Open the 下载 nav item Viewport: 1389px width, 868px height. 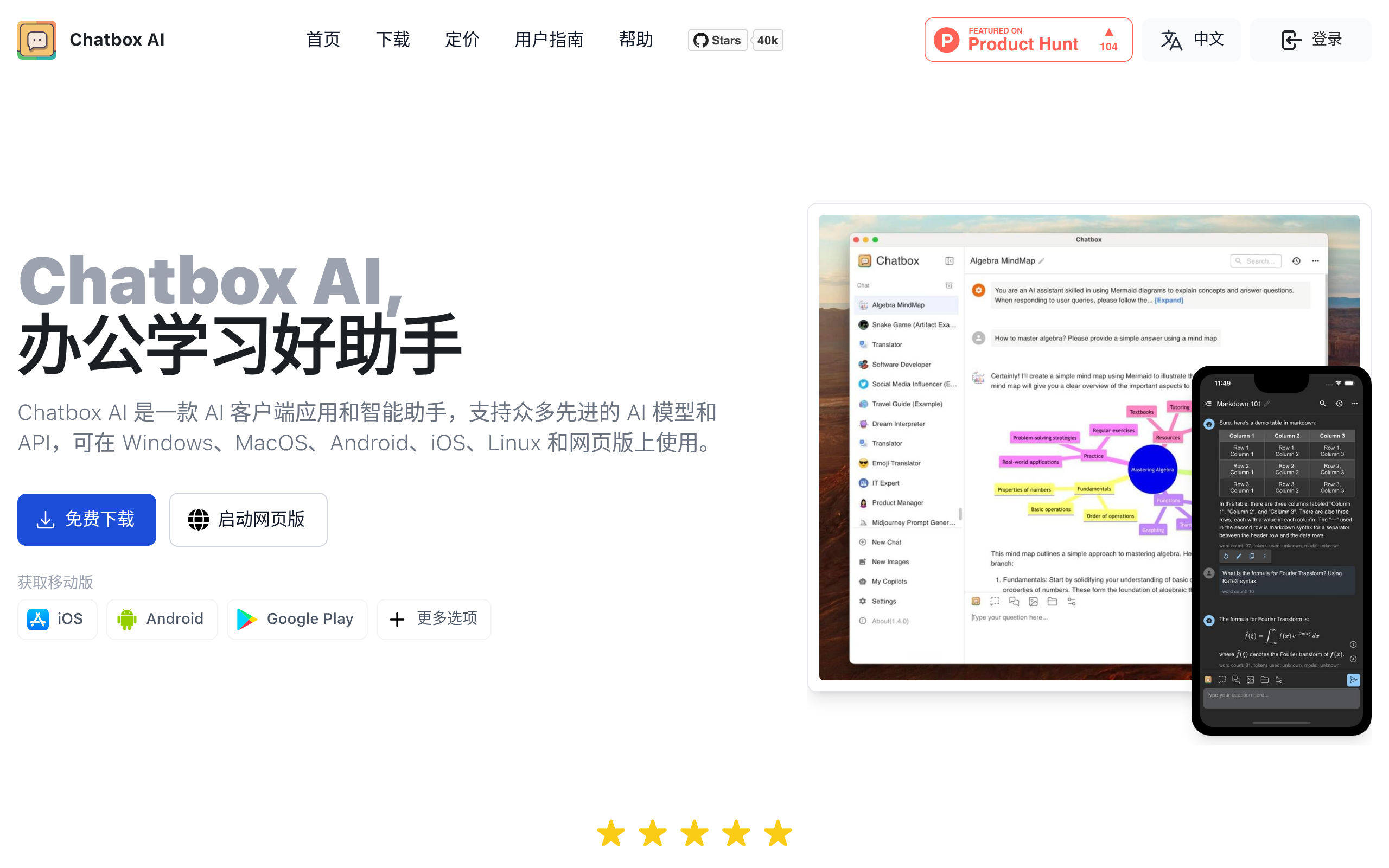pyautogui.click(x=393, y=40)
